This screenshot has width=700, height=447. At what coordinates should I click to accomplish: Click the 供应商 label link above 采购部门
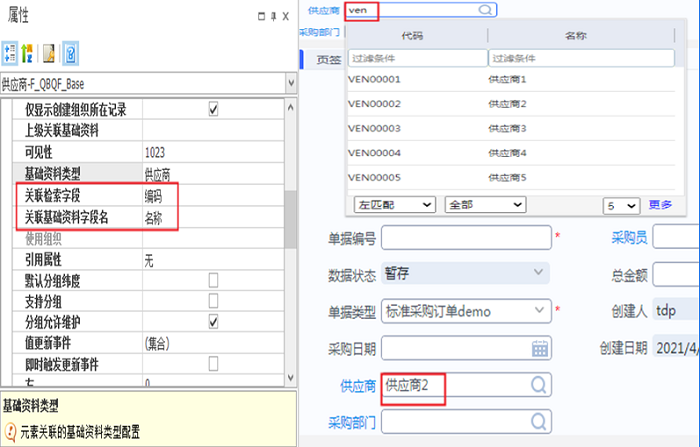point(358,386)
